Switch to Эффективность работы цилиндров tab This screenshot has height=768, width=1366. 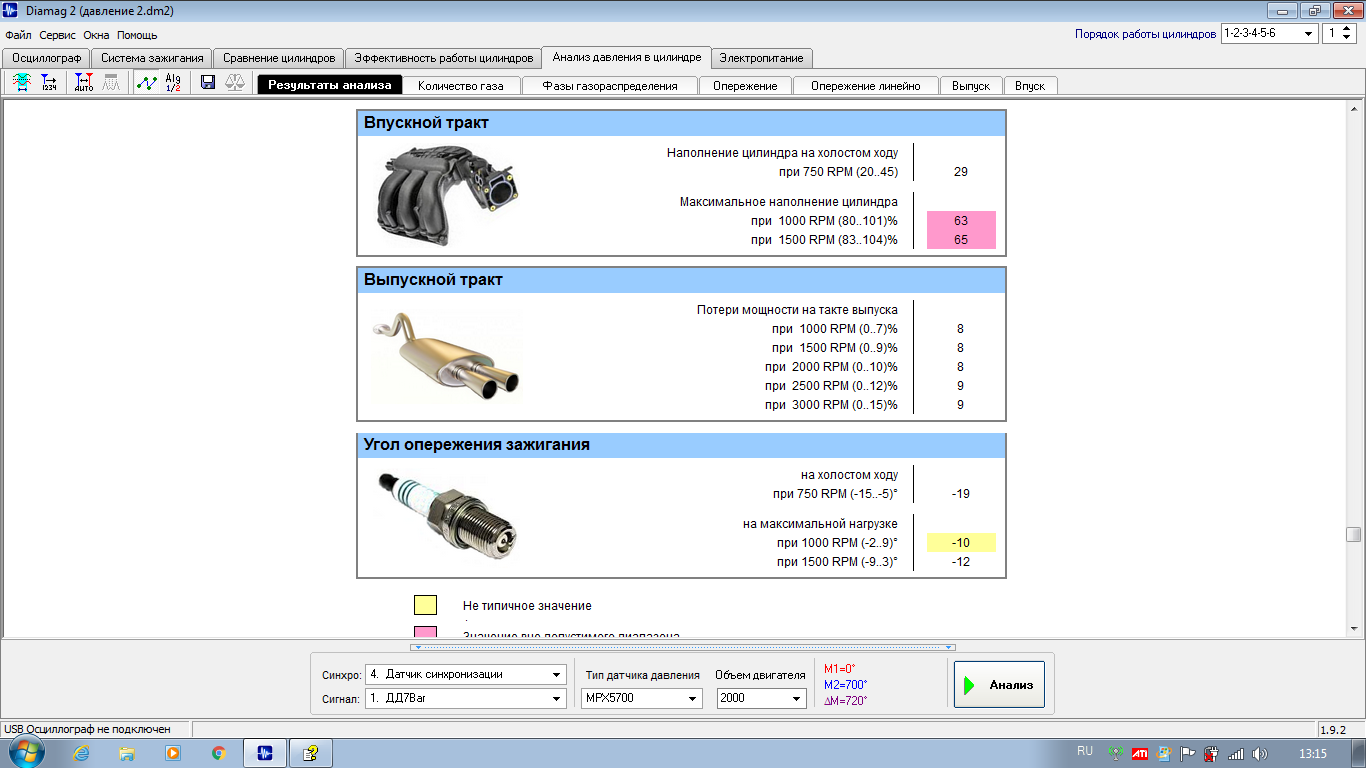[x=444, y=58]
